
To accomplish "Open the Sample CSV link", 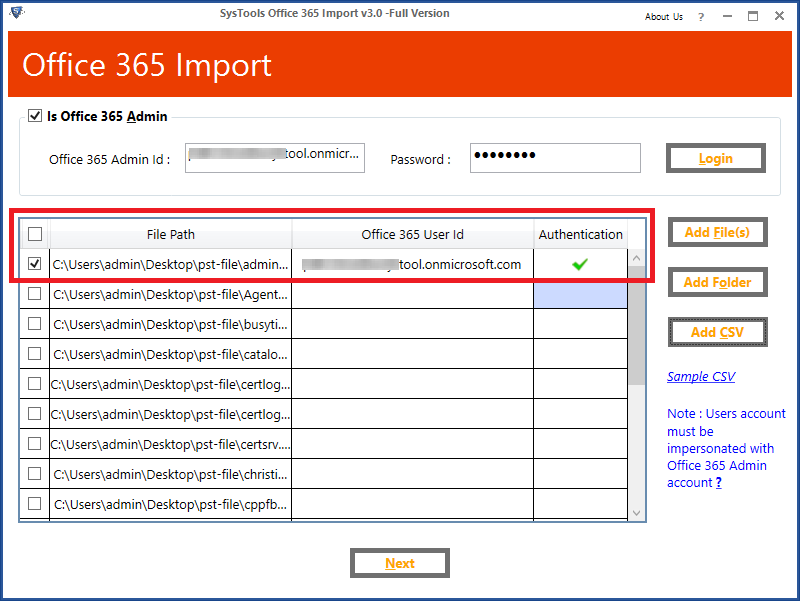I will click(701, 377).
